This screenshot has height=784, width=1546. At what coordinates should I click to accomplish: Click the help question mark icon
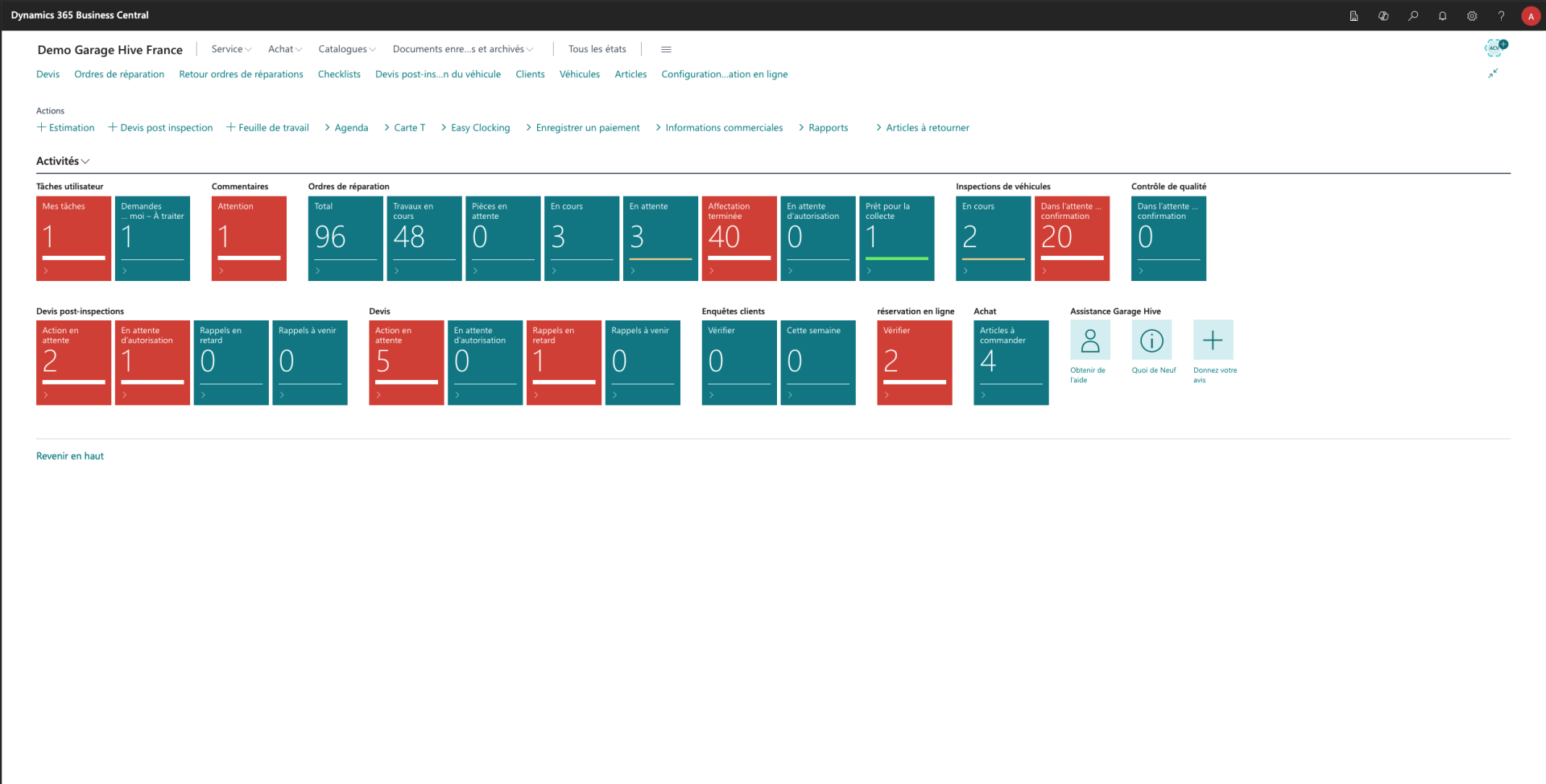(x=1501, y=15)
